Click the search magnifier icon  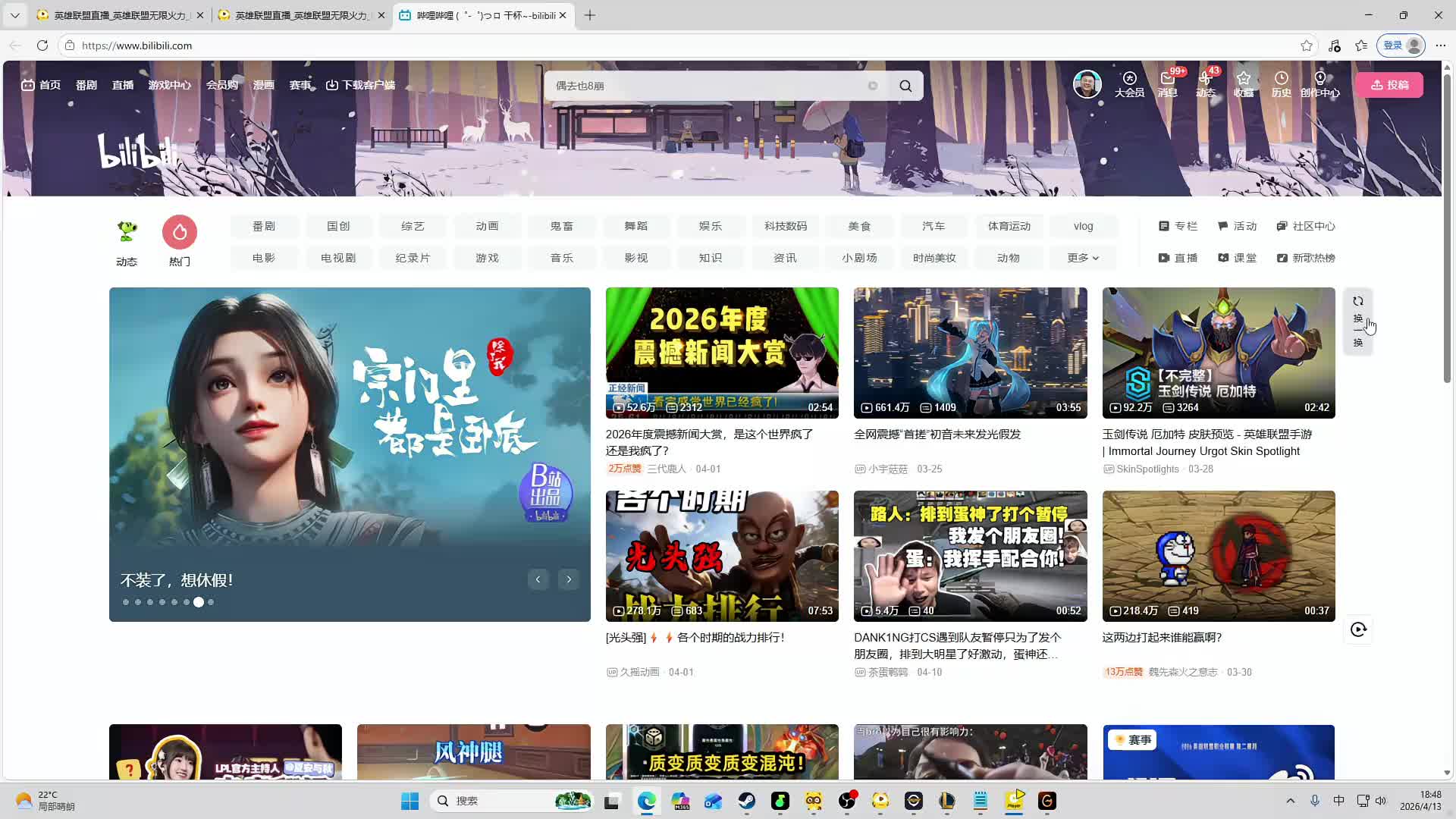pos(905,86)
